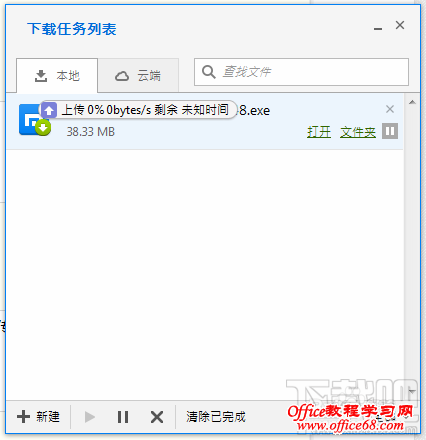Open the downloaded file via 打开 link

(319, 132)
